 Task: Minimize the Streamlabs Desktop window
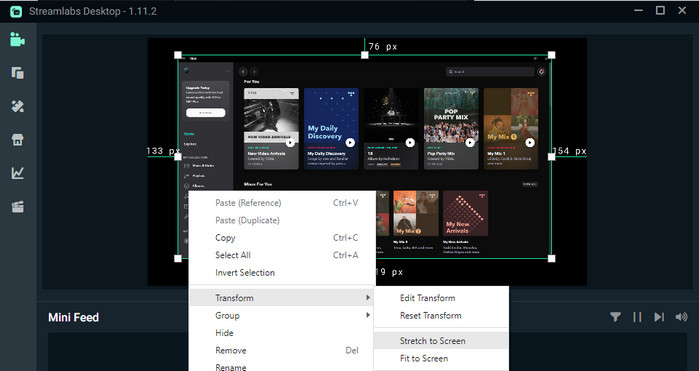click(x=638, y=10)
